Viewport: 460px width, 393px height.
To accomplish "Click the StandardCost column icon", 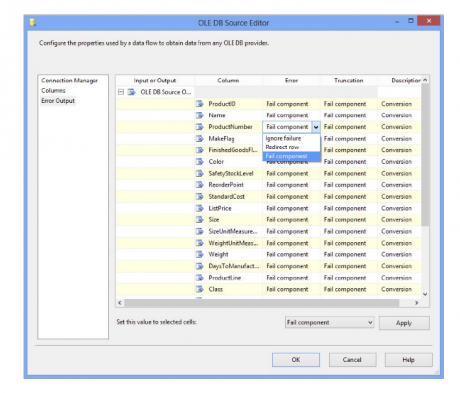I will (x=200, y=196).
